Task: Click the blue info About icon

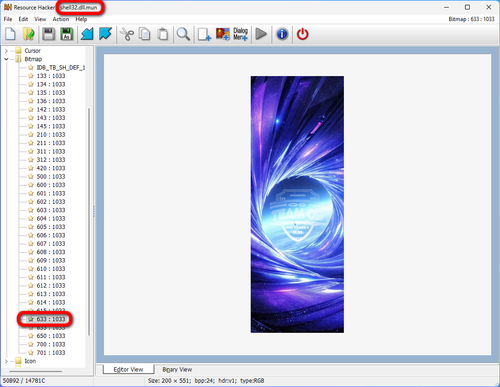Action: (282, 34)
